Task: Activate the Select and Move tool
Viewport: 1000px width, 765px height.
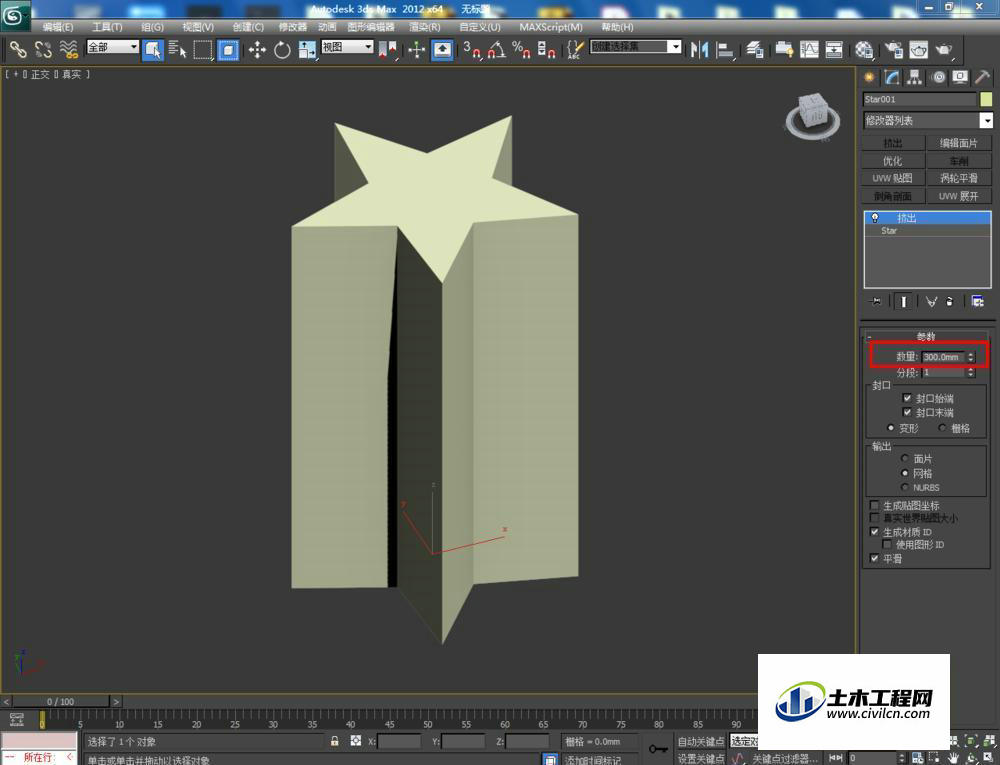Action: point(257,50)
